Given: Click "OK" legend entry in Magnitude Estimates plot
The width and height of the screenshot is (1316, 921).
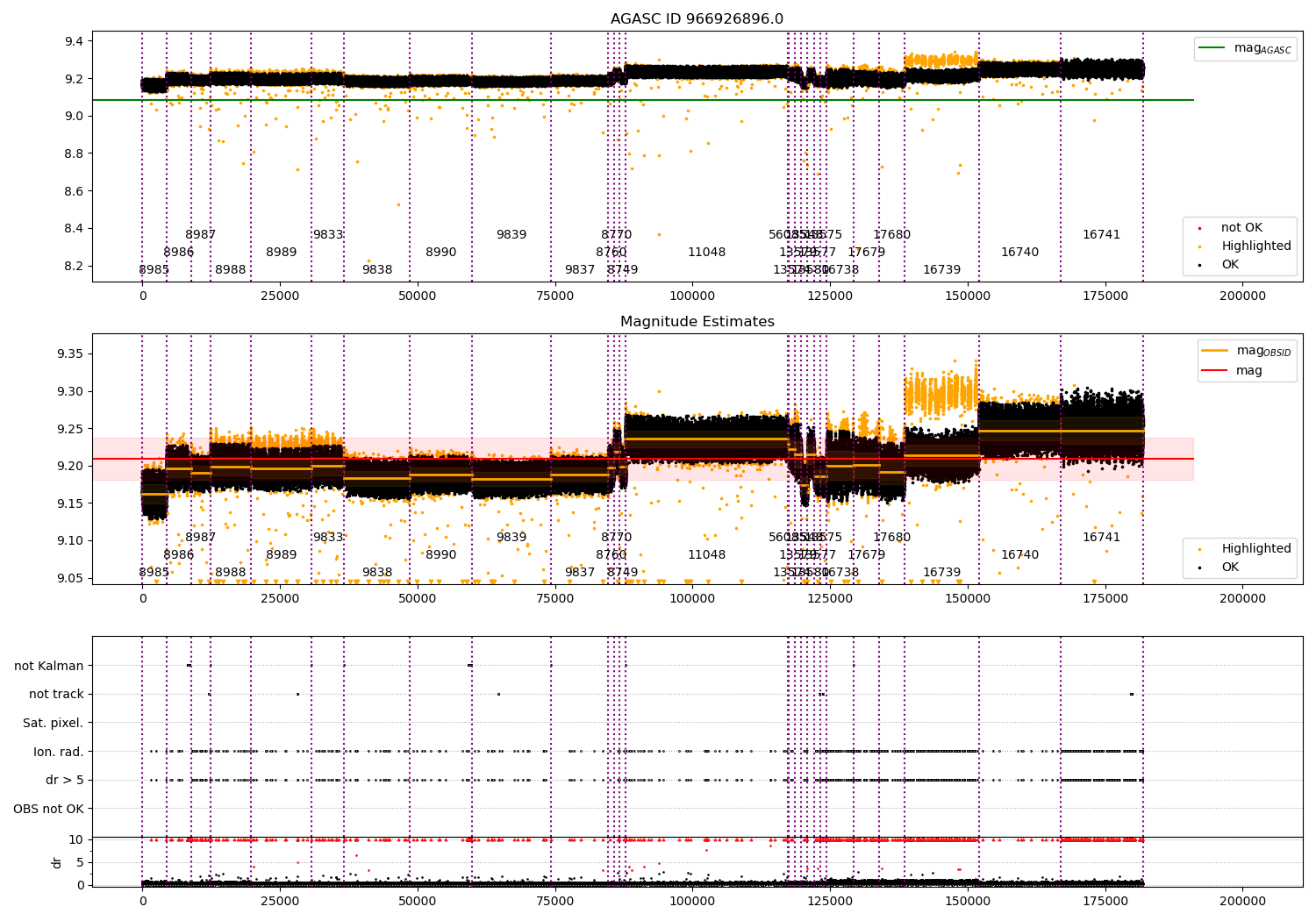Looking at the screenshot, I should click(1229, 568).
